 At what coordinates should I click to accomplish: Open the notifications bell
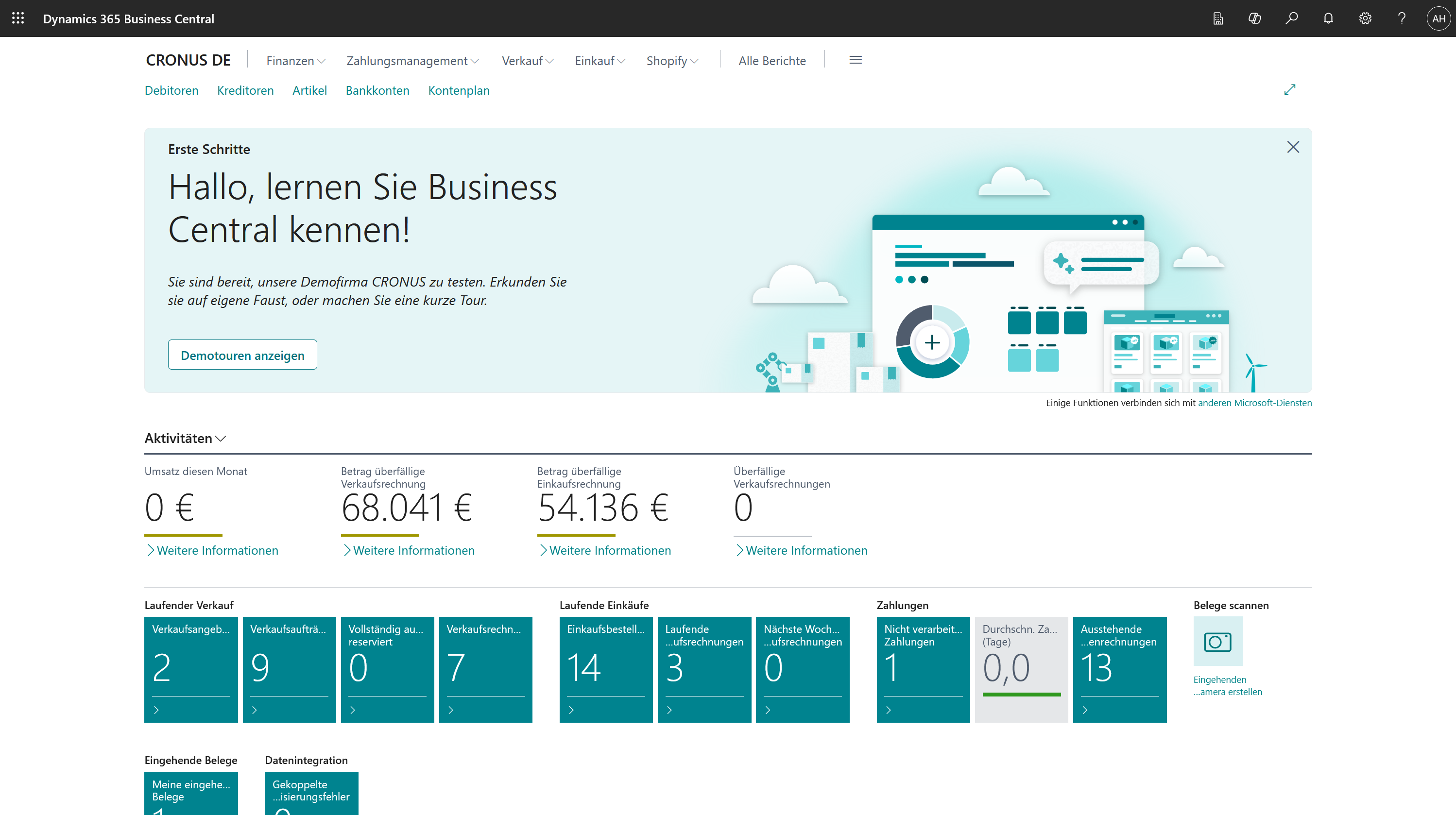(1328, 18)
